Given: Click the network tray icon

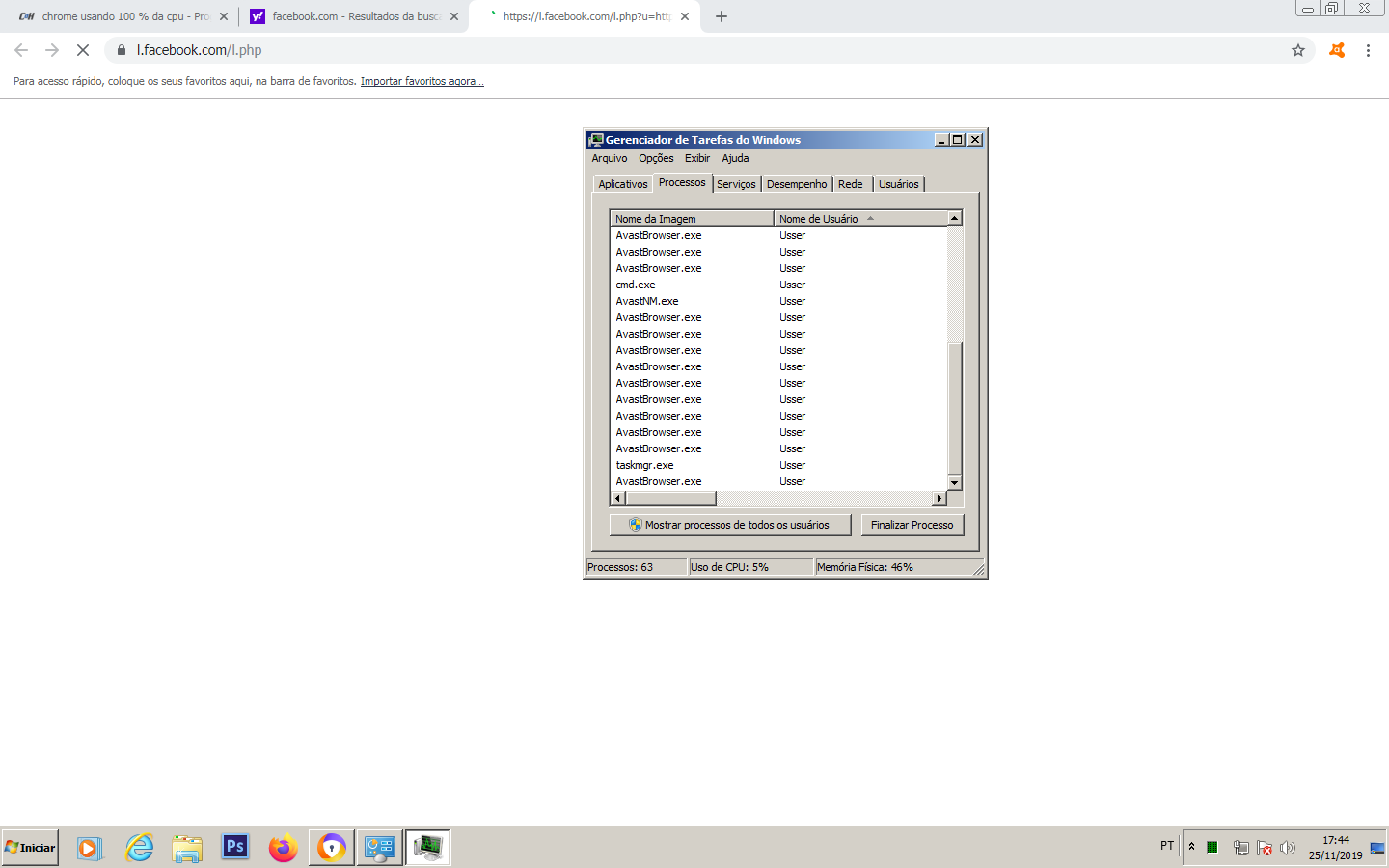Looking at the screenshot, I should (1241, 848).
